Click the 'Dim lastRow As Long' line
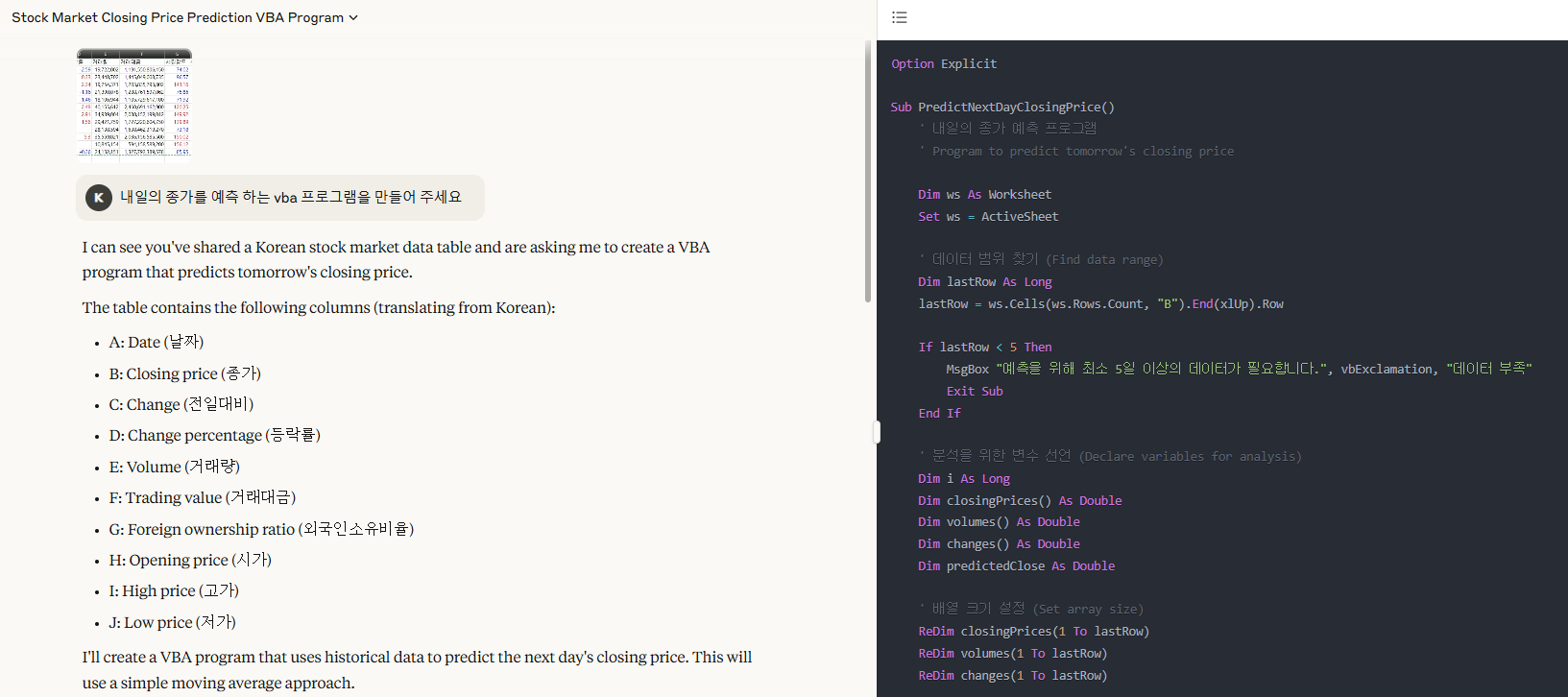The height and width of the screenshot is (697, 1568). pyautogui.click(x=985, y=281)
